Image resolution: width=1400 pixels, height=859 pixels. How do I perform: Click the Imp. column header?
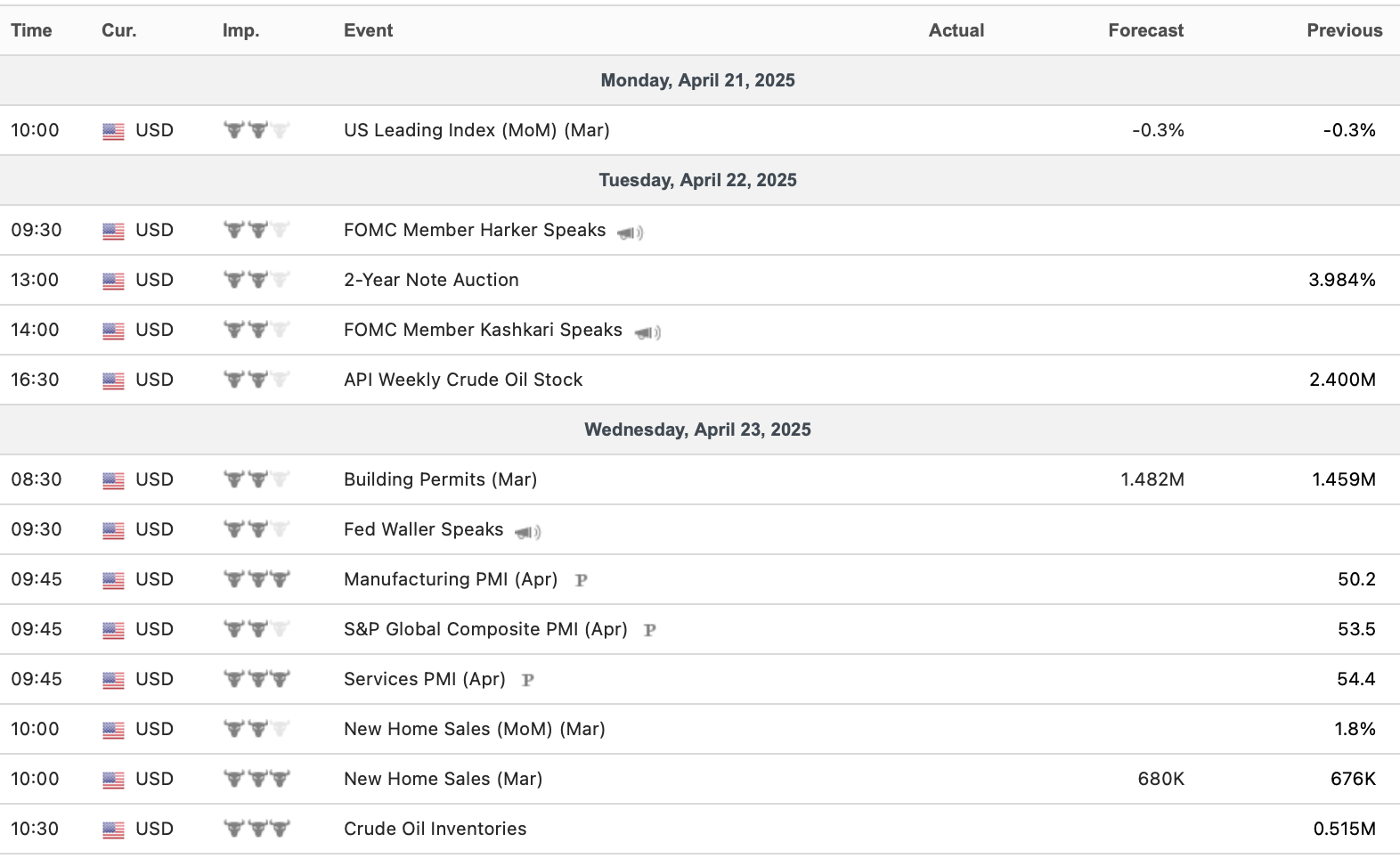coord(240,30)
